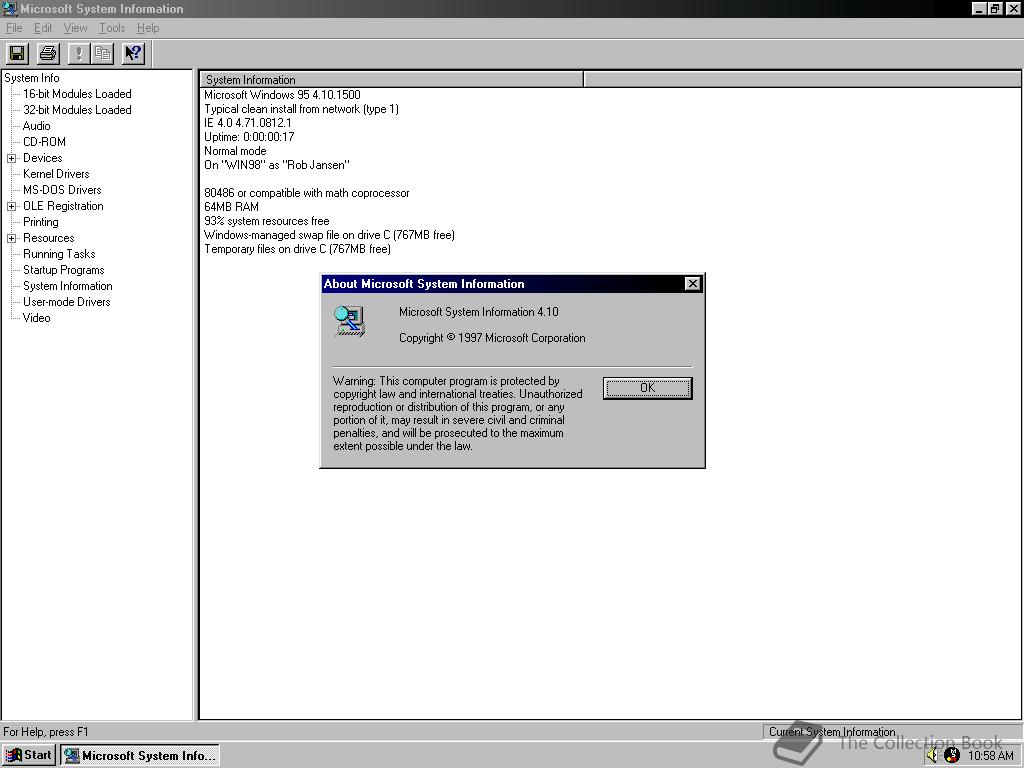Click the Normal mode line
1024x768 pixels.
click(x=235, y=151)
